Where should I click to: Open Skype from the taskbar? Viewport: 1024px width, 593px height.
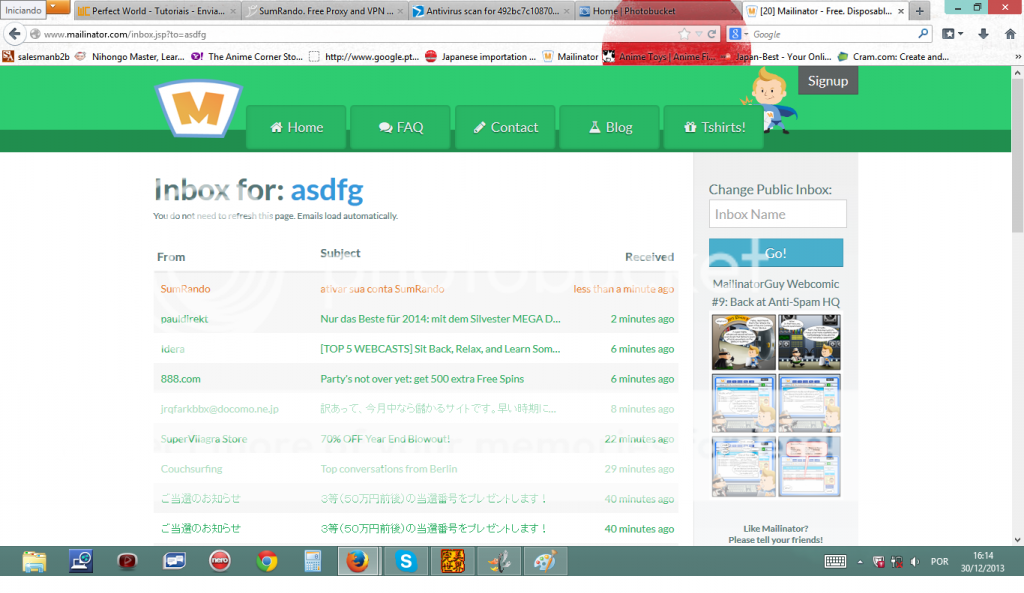coord(405,561)
